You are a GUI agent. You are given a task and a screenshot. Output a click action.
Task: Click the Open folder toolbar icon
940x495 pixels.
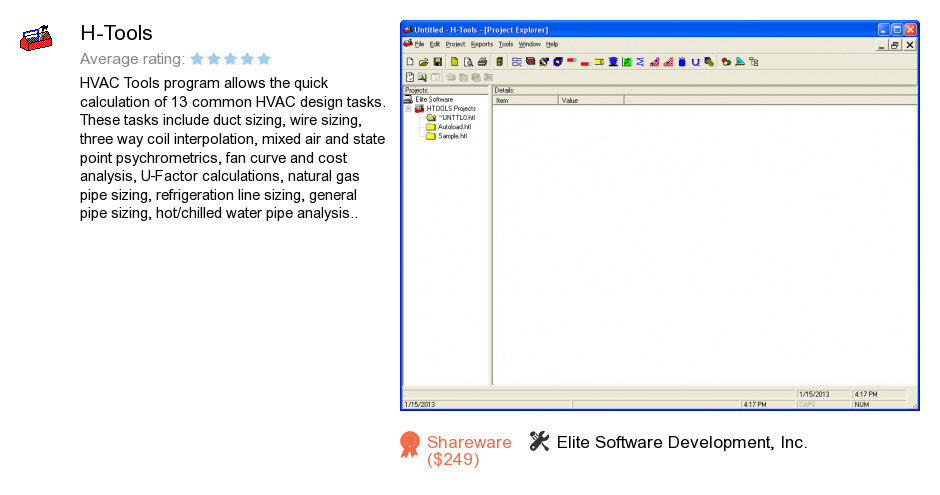(x=424, y=62)
